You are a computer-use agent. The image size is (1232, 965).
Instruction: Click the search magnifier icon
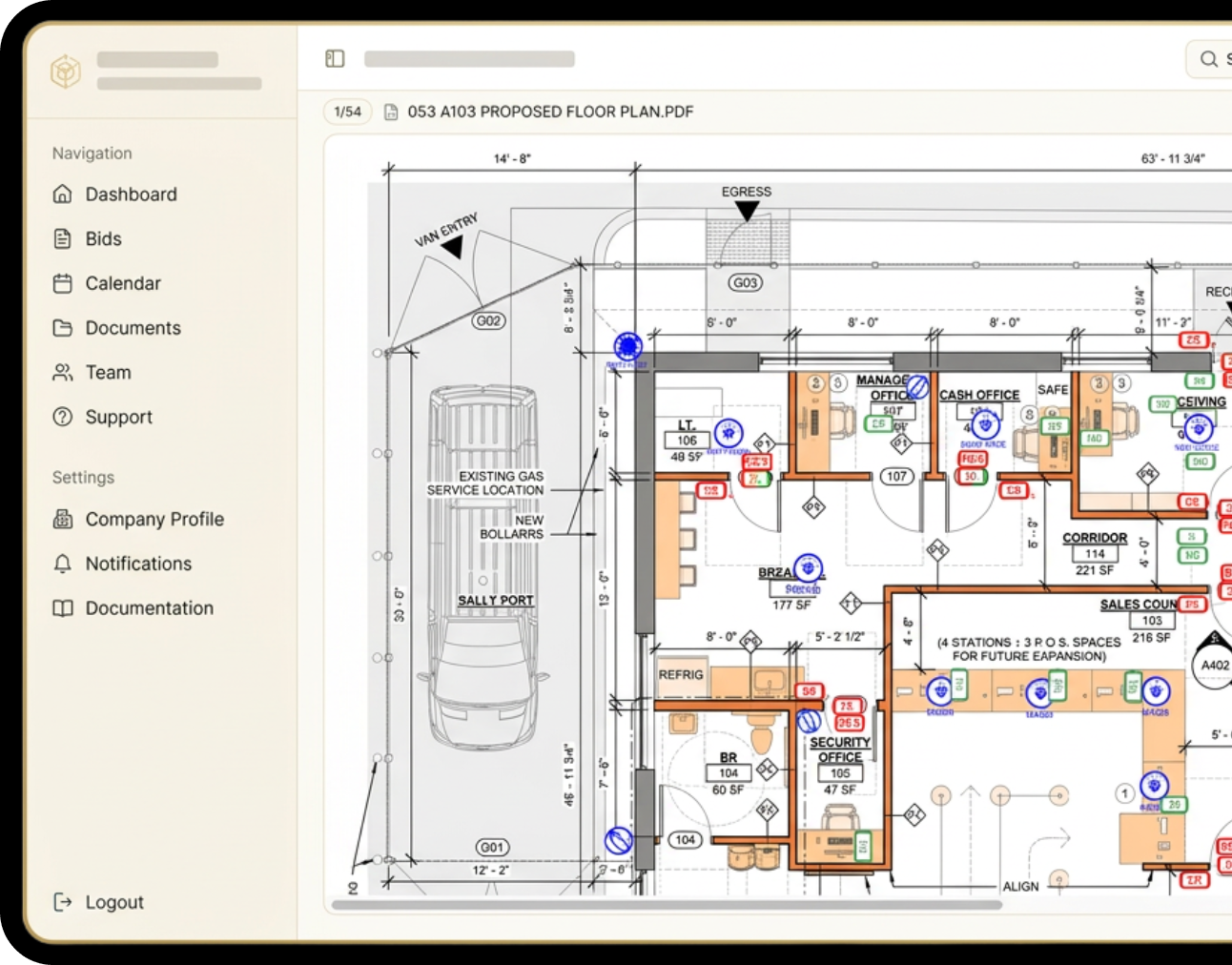click(x=1208, y=59)
